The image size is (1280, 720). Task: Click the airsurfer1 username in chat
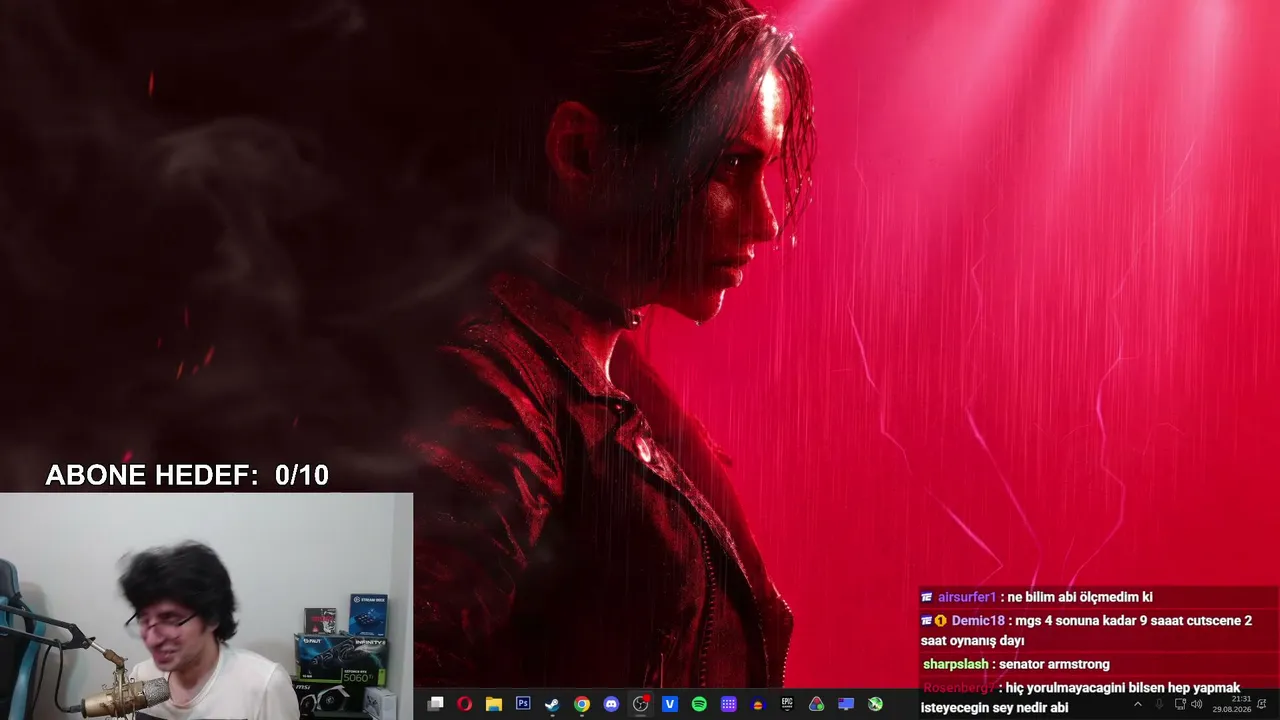click(967, 597)
